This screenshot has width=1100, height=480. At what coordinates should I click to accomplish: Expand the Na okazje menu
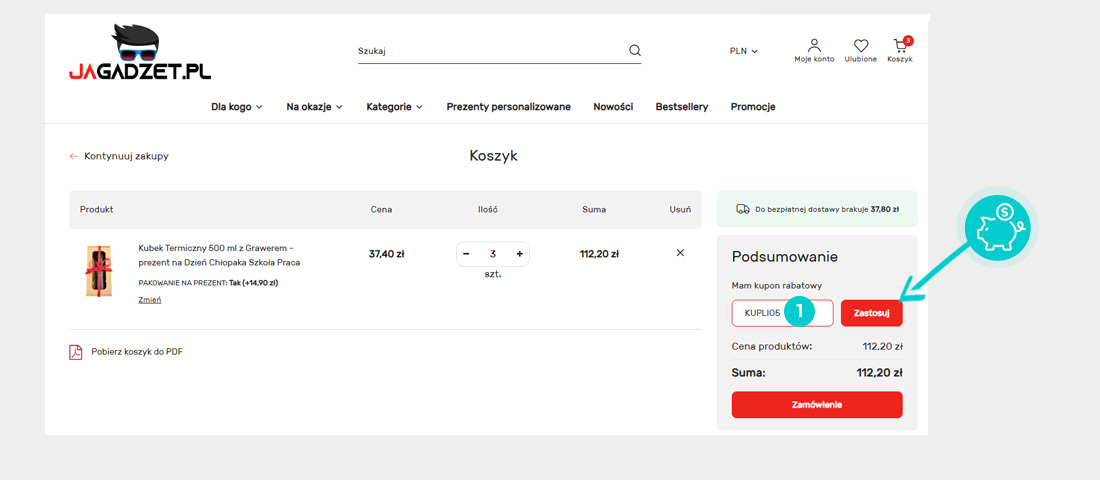[314, 107]
